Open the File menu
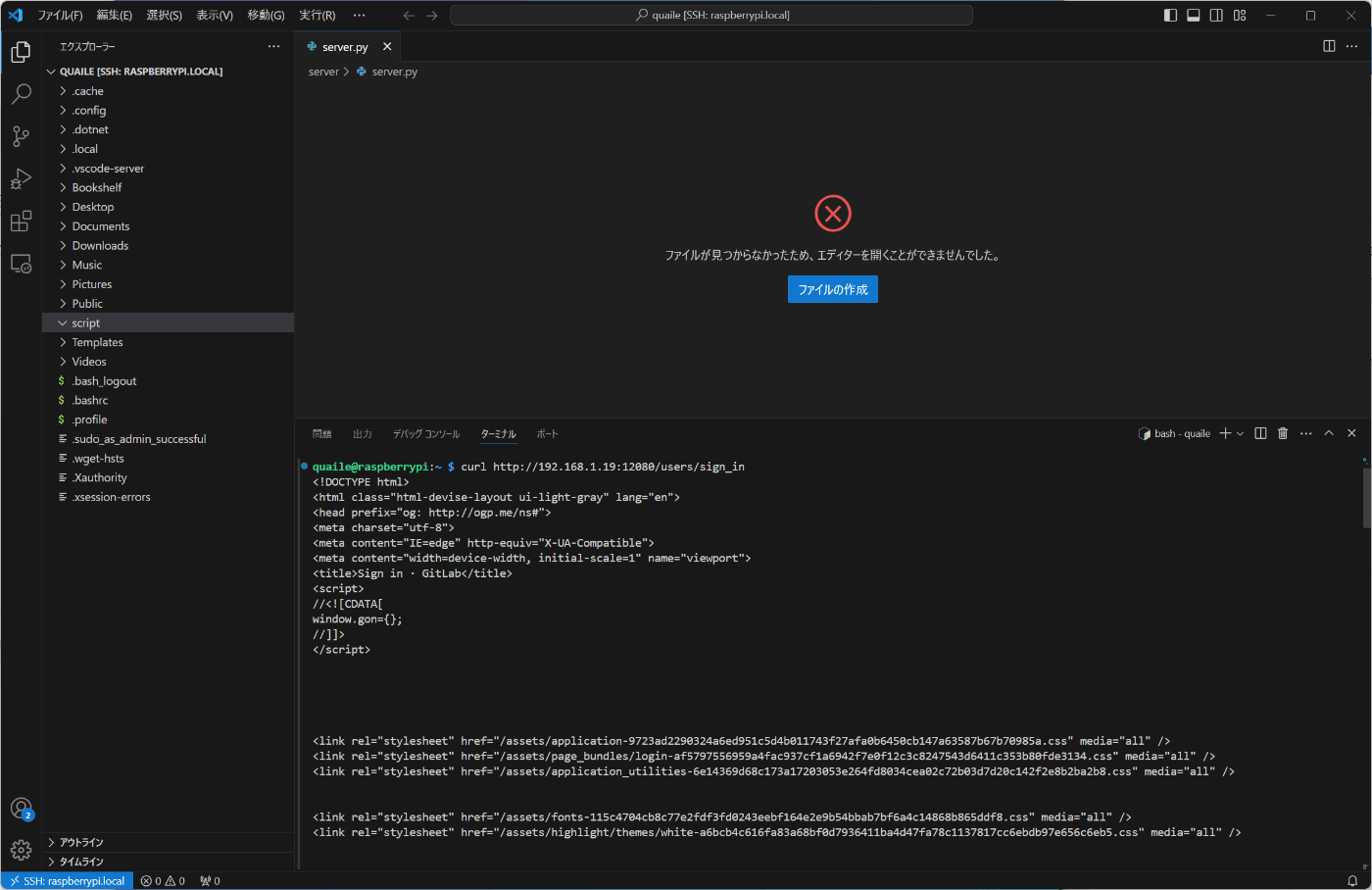Screen dimensions: 1372x890 60,16
